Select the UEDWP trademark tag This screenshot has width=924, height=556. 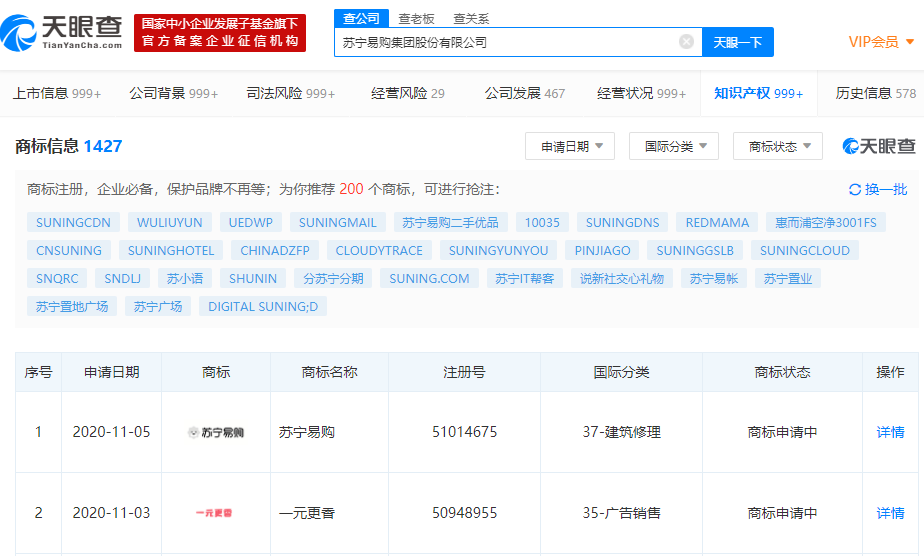(250, 222)
